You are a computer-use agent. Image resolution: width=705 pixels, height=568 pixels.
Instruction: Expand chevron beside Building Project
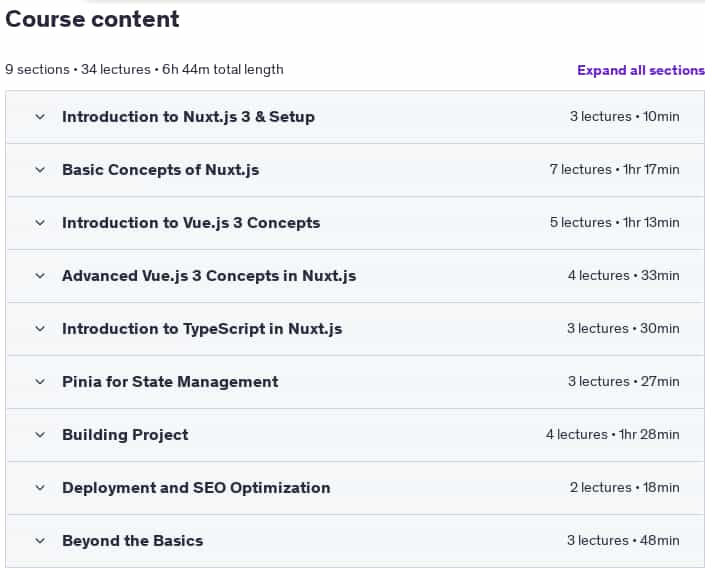coord(40,435)
